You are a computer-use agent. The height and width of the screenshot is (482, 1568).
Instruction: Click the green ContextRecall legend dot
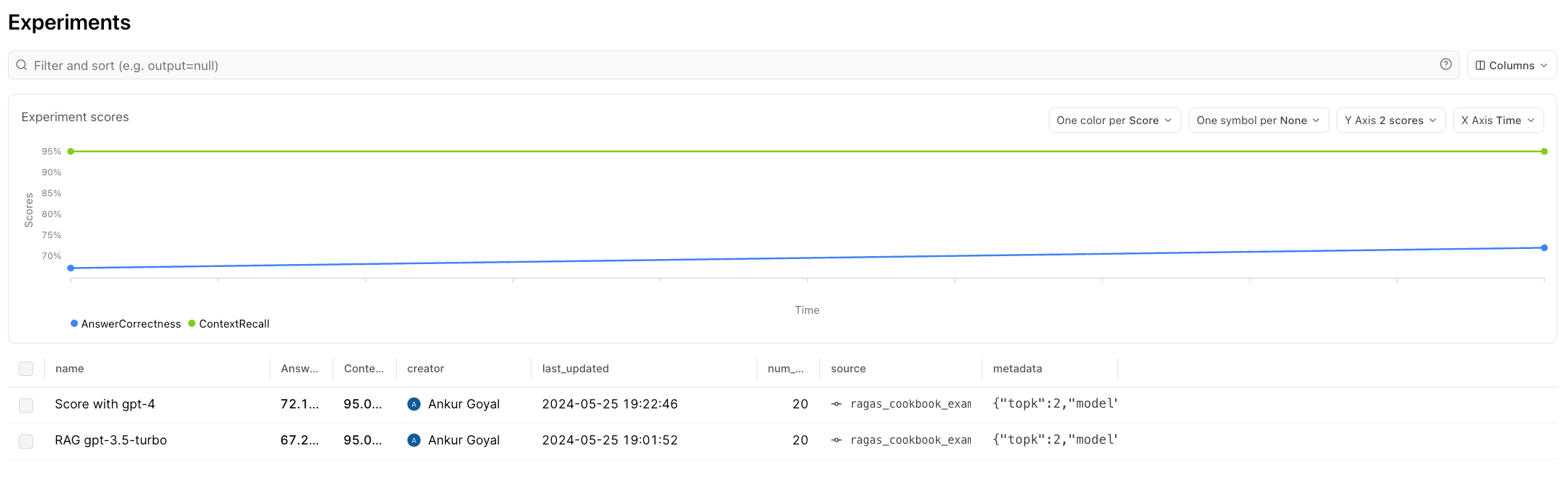(192, 323)
